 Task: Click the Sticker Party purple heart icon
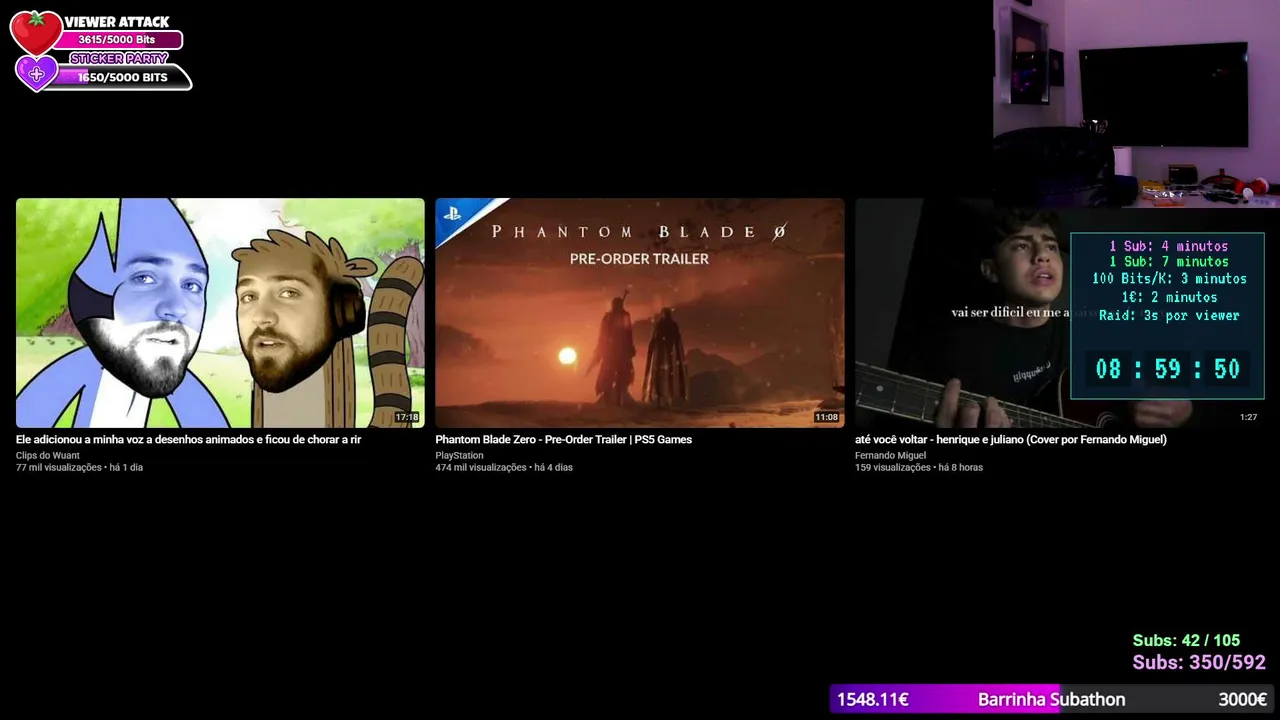(x=36, y=73)
